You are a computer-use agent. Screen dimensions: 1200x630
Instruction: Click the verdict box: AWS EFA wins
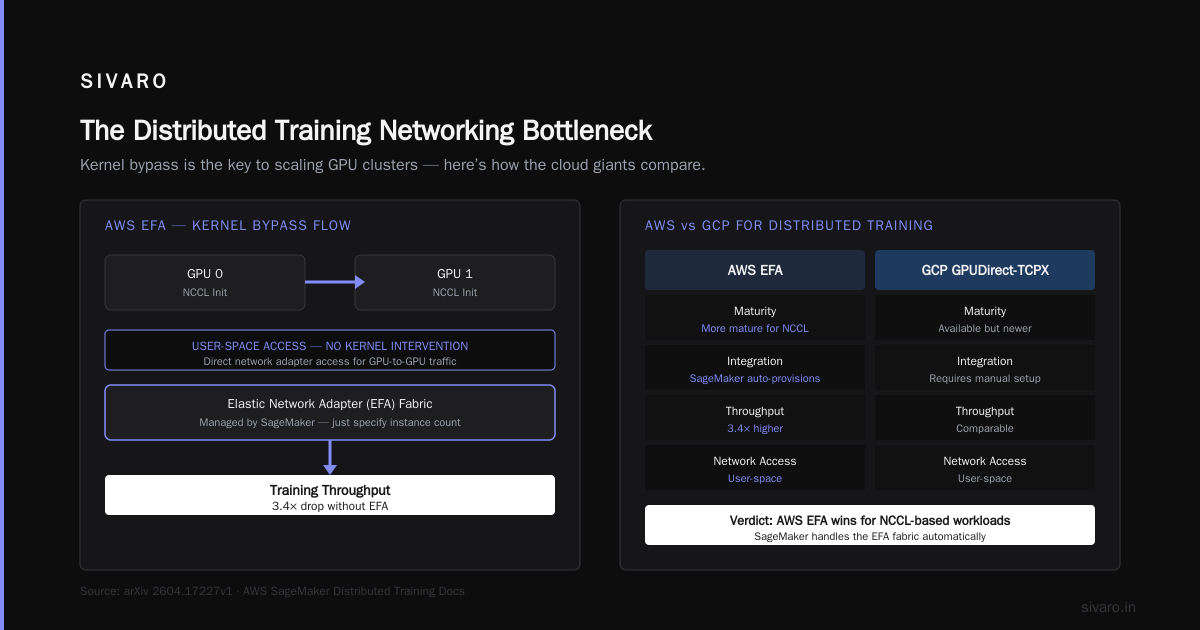(x=870, y=525)
